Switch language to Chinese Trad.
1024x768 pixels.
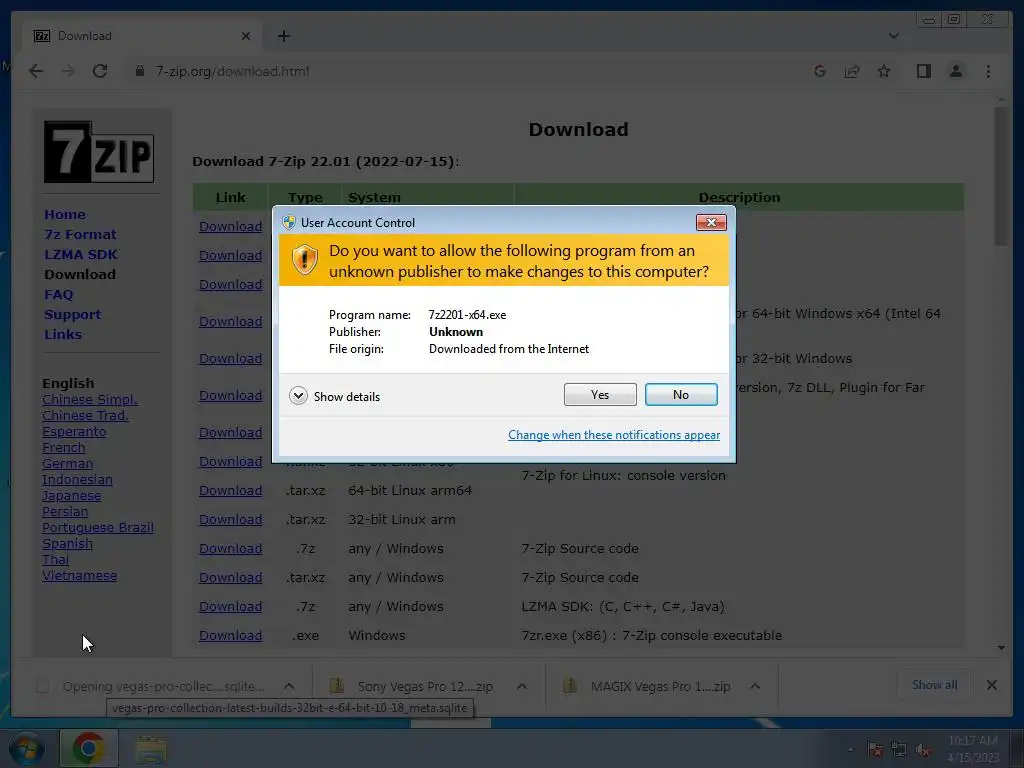tap(85, 415)
